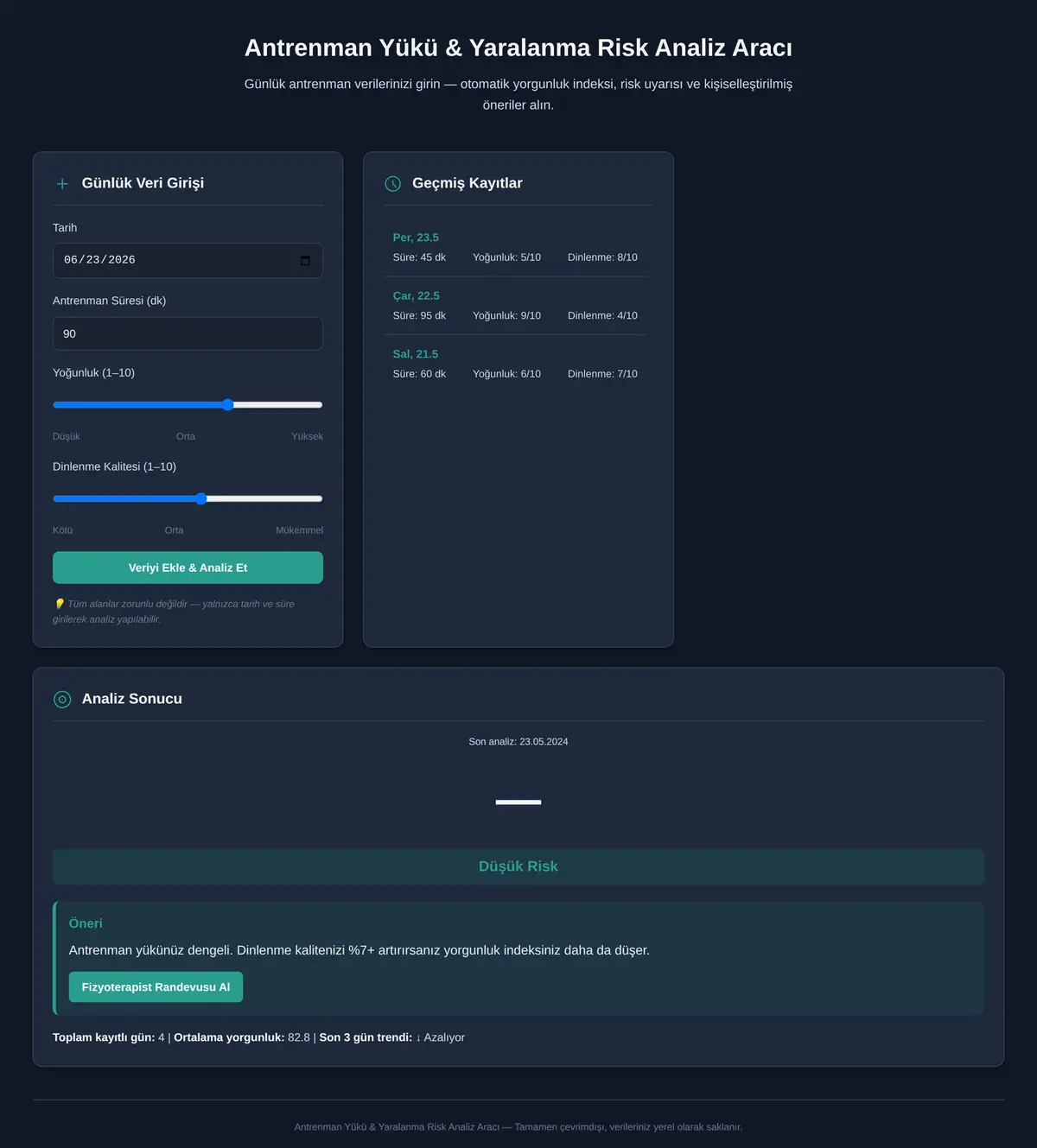Click the Dinlenme: 4/10 value

pyautogui.click(x=602, y=316)
